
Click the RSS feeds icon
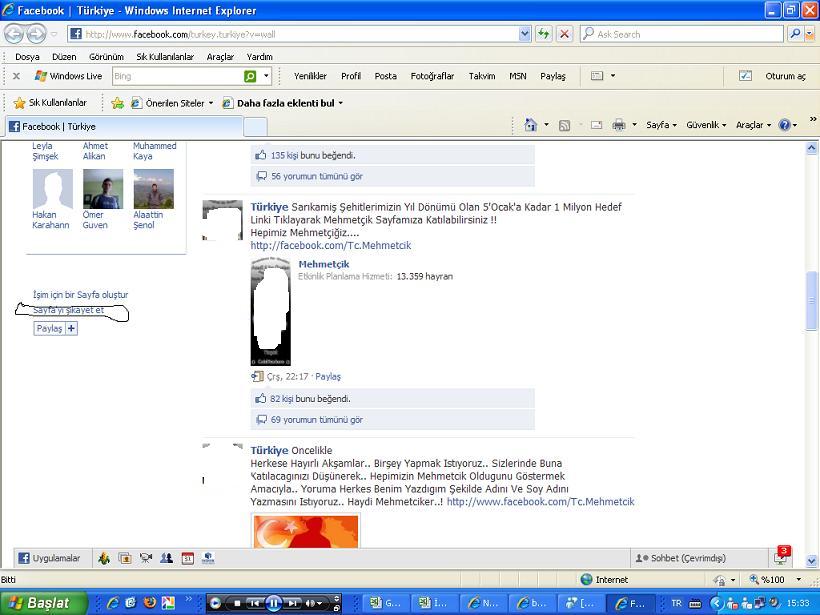(x=564, y=125)
